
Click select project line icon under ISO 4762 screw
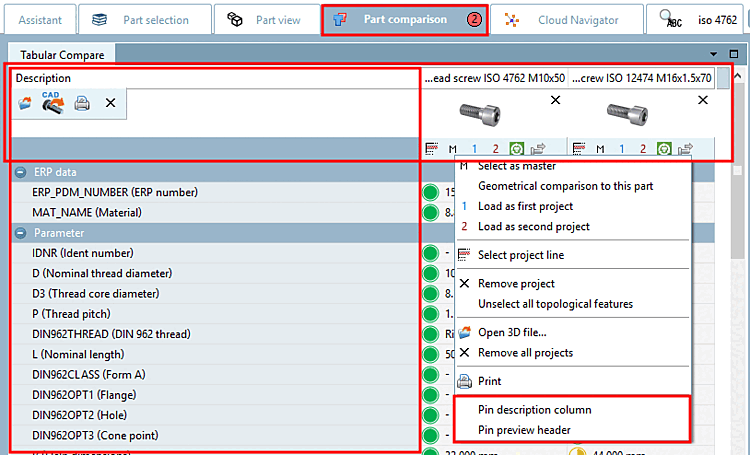431,149
